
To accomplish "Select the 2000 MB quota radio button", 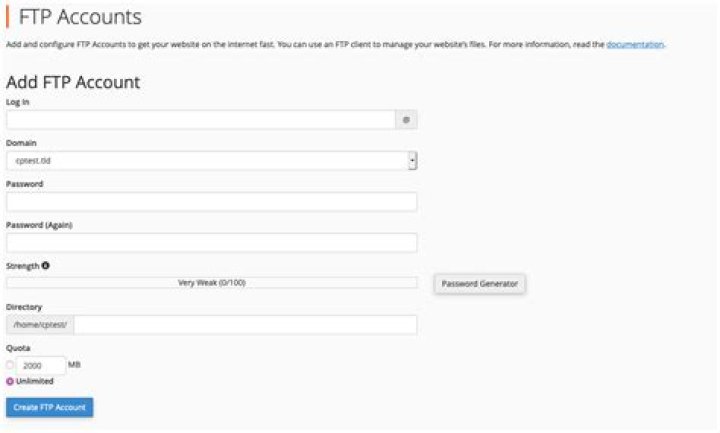I will [10, 365].
